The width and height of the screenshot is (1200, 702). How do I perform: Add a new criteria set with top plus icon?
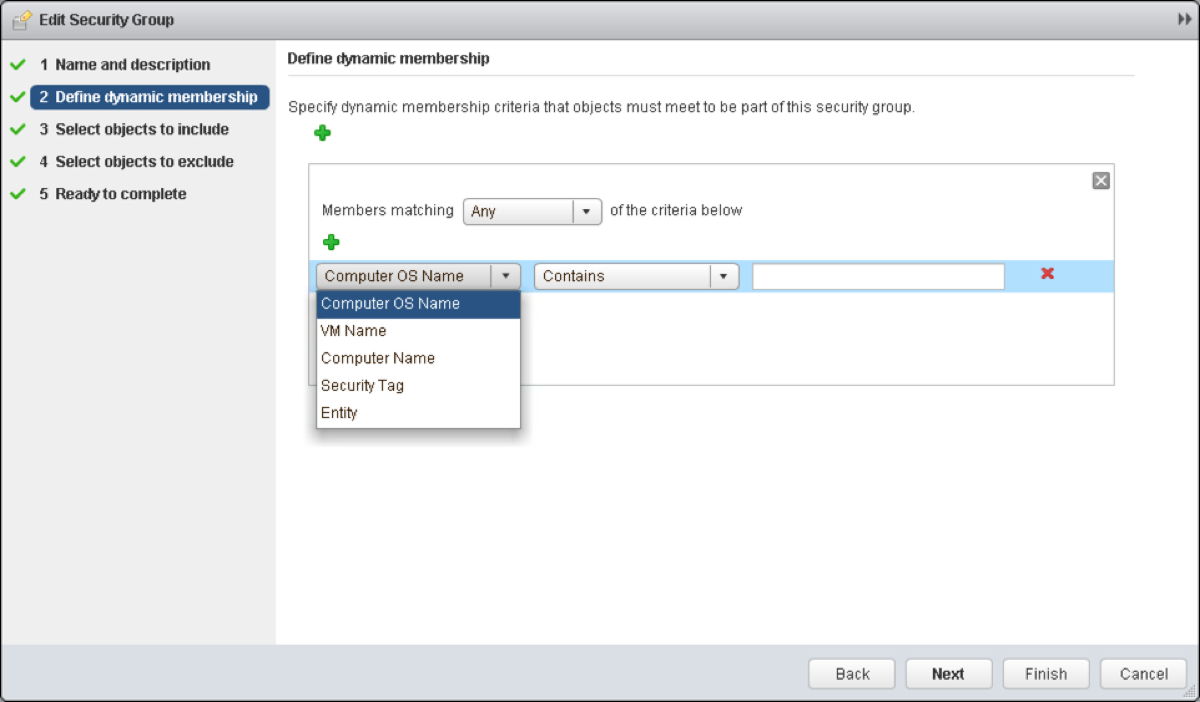pos(322,133)
